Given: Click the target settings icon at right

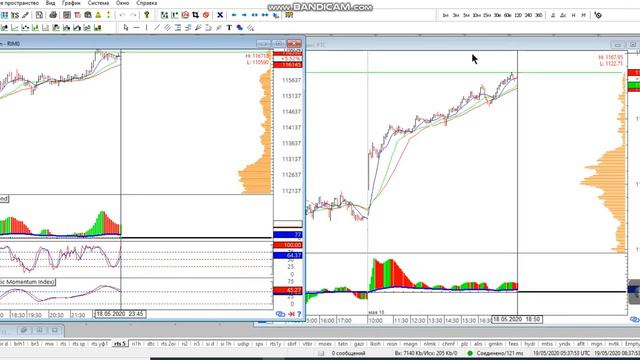Looking at the screenshot, I should pyautogui.click(x=598, y=15).
